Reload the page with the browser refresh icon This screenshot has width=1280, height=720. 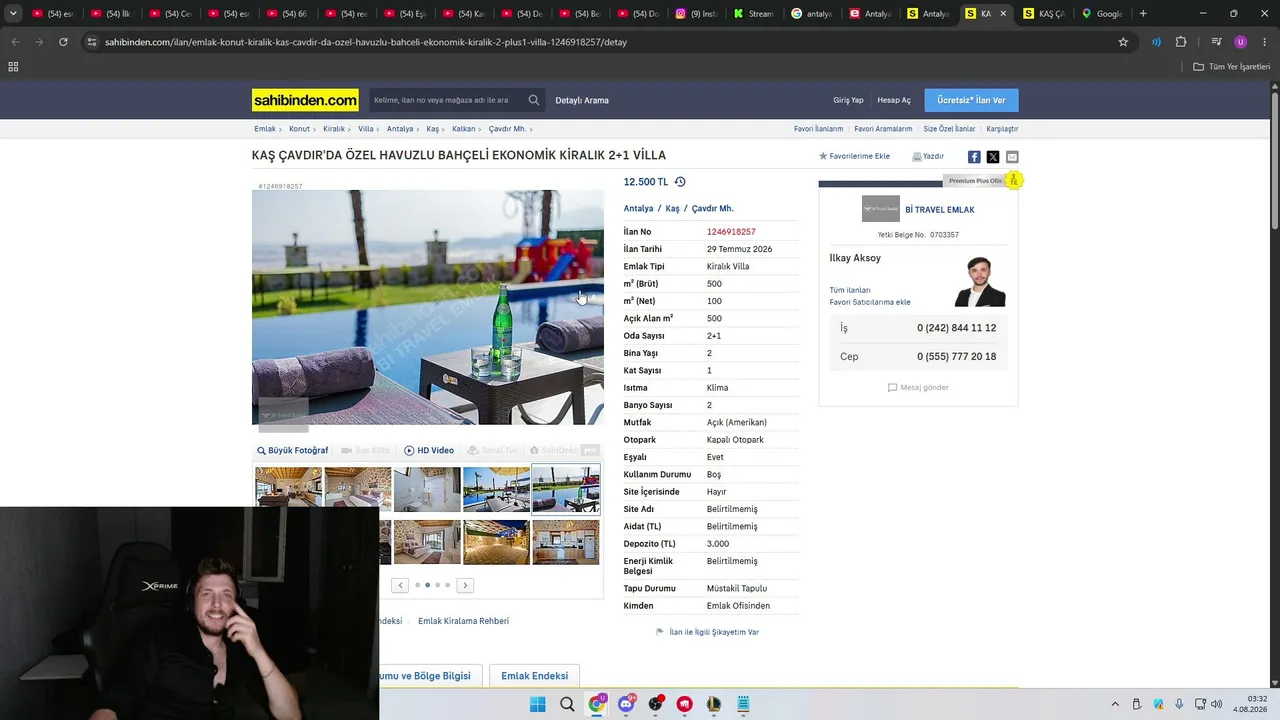pos(63,42)
